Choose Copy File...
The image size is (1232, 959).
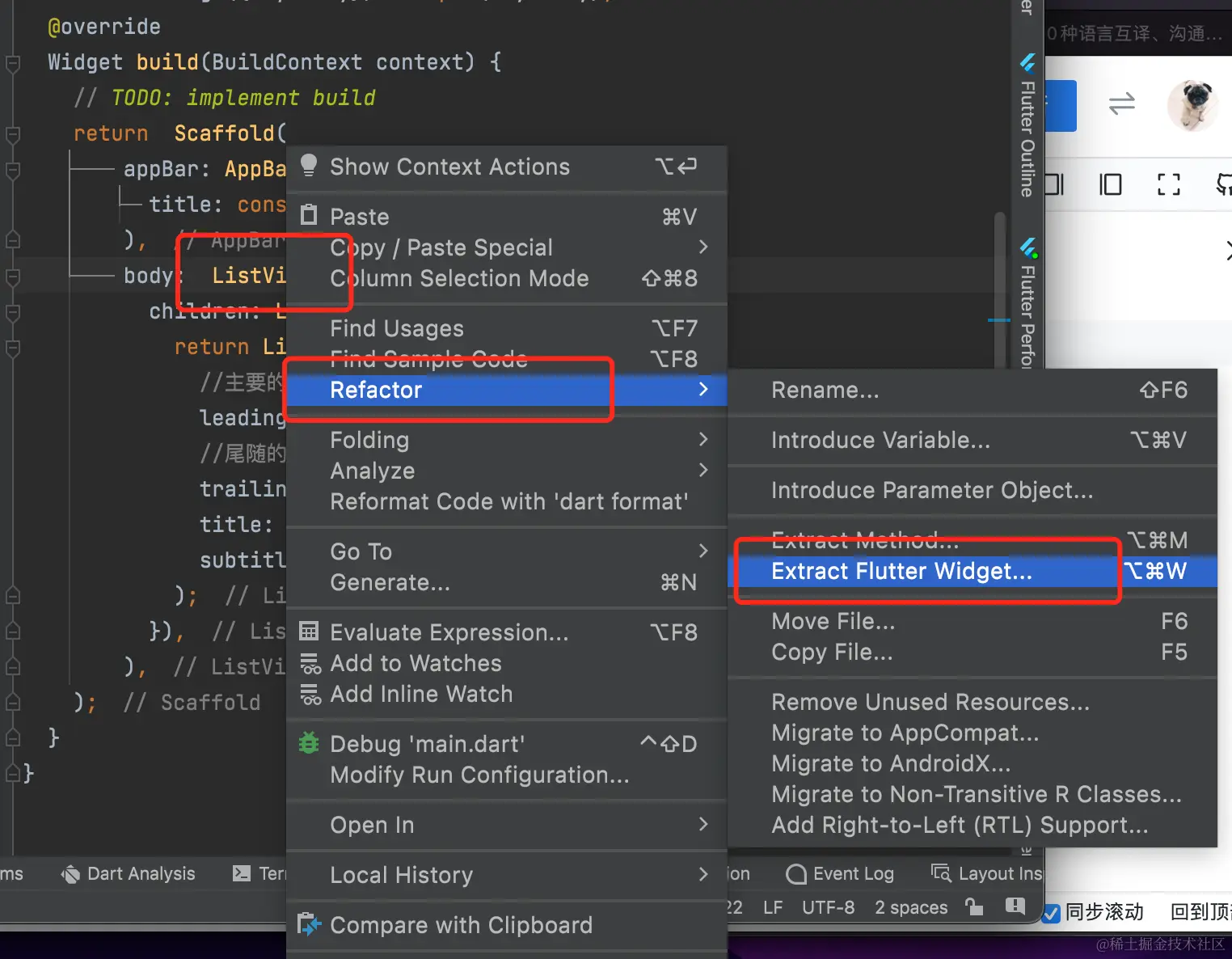pos(973,652)
